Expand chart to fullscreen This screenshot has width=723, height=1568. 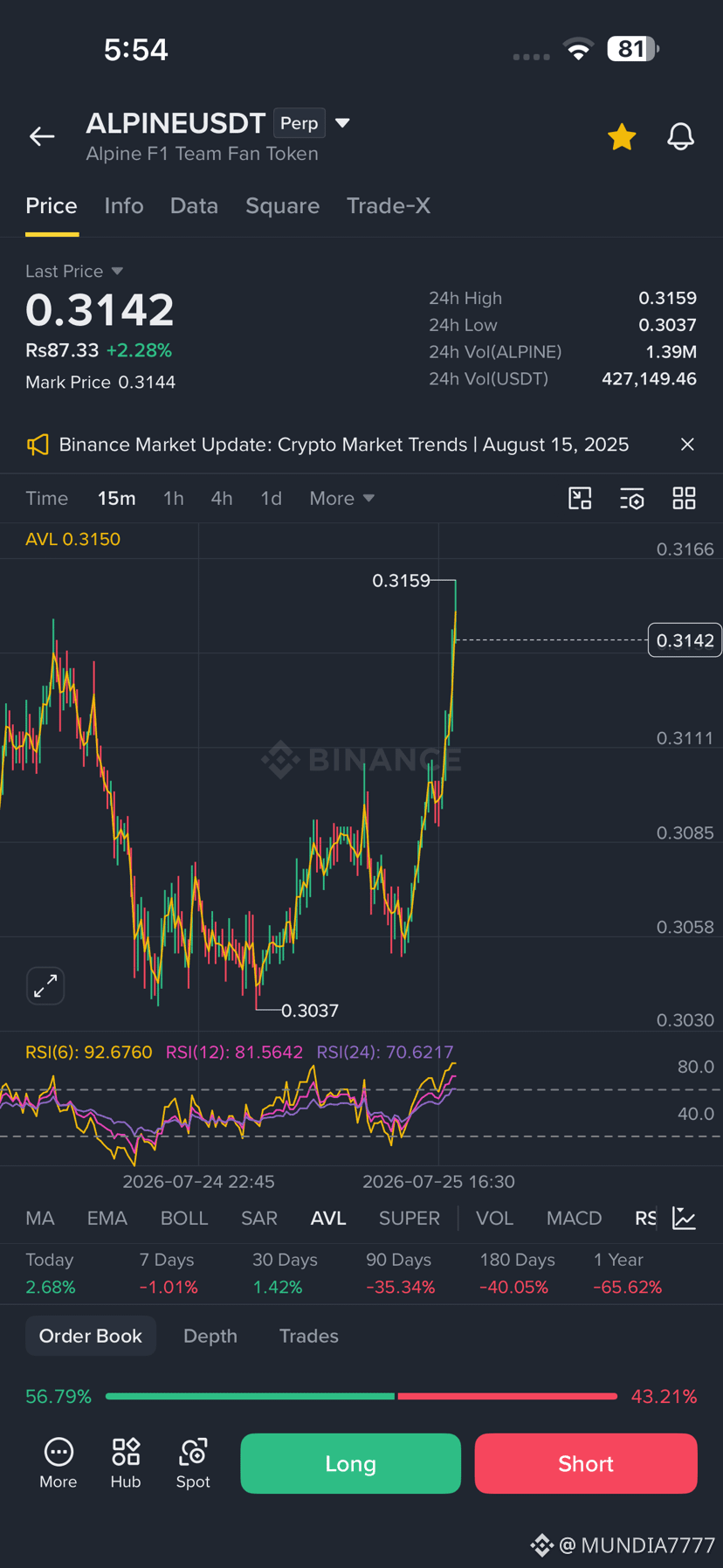(45, 986)
